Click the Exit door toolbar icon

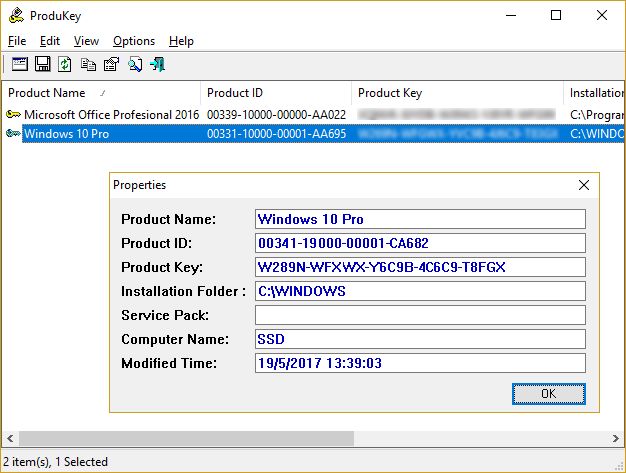pos(157,64)
